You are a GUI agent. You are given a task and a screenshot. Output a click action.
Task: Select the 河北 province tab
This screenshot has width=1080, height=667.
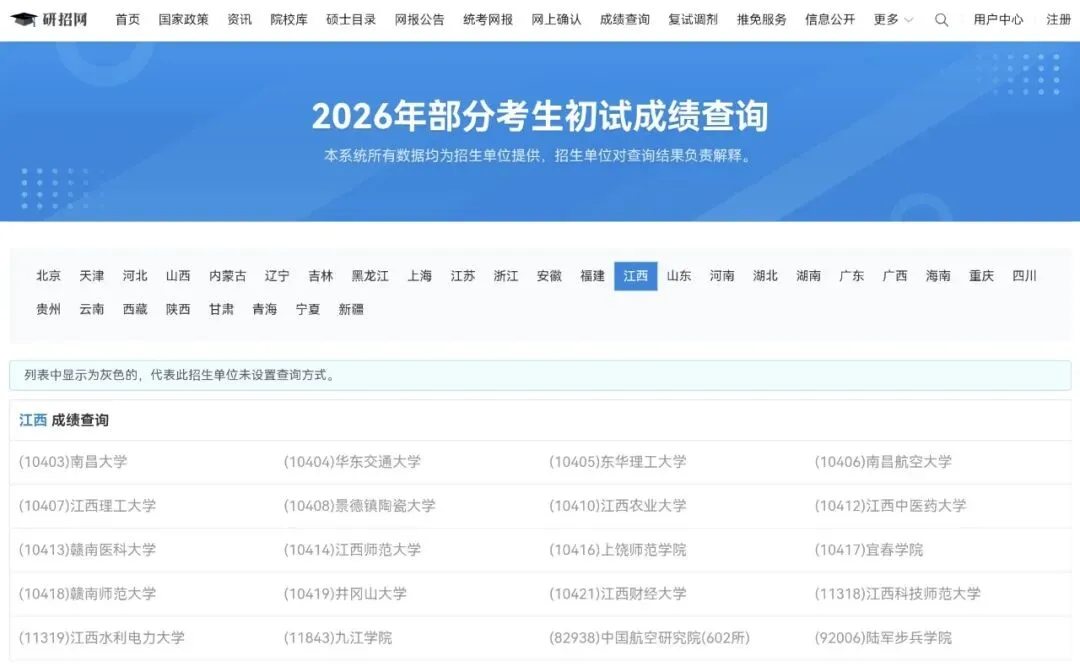[x=135, y=276]
